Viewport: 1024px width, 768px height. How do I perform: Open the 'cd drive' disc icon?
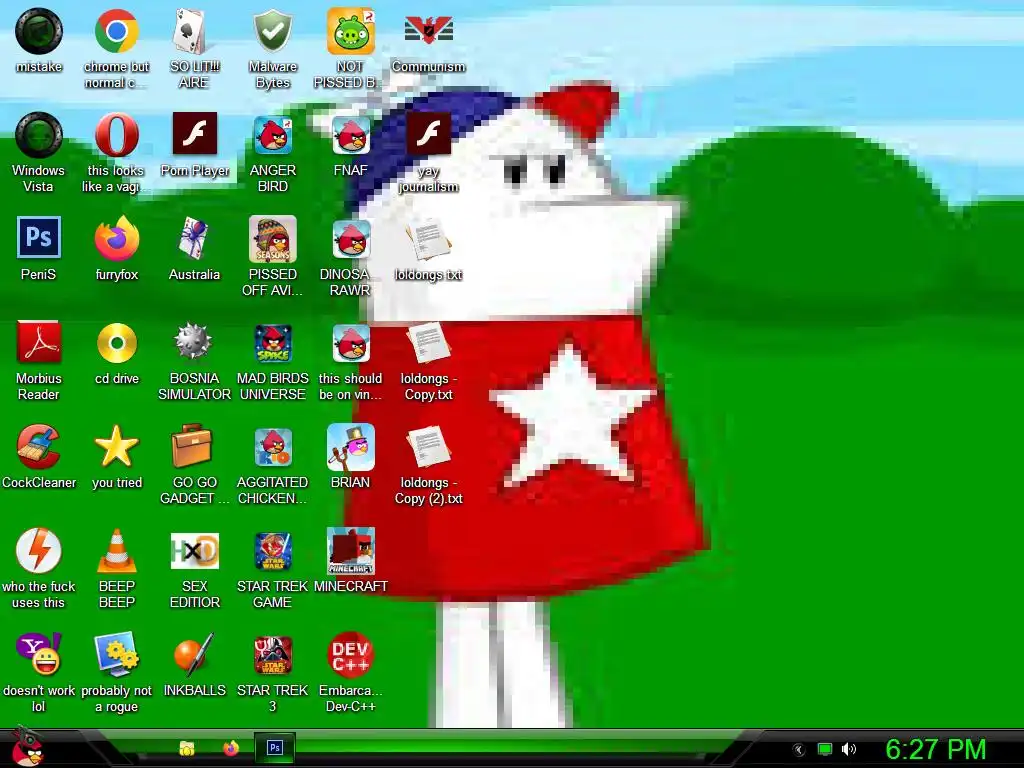116,343
